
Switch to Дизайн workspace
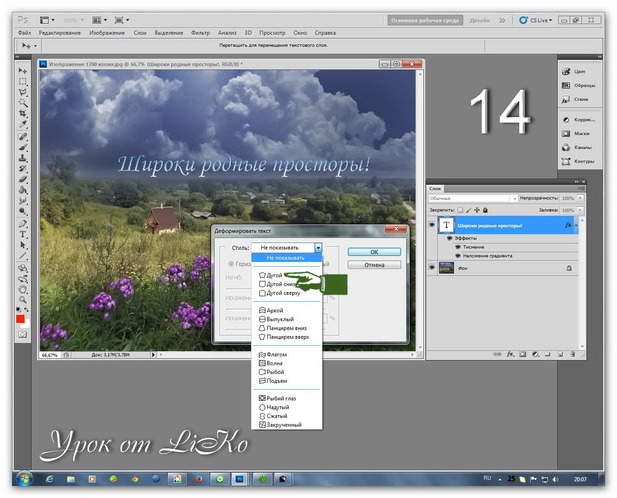(480, 20)
